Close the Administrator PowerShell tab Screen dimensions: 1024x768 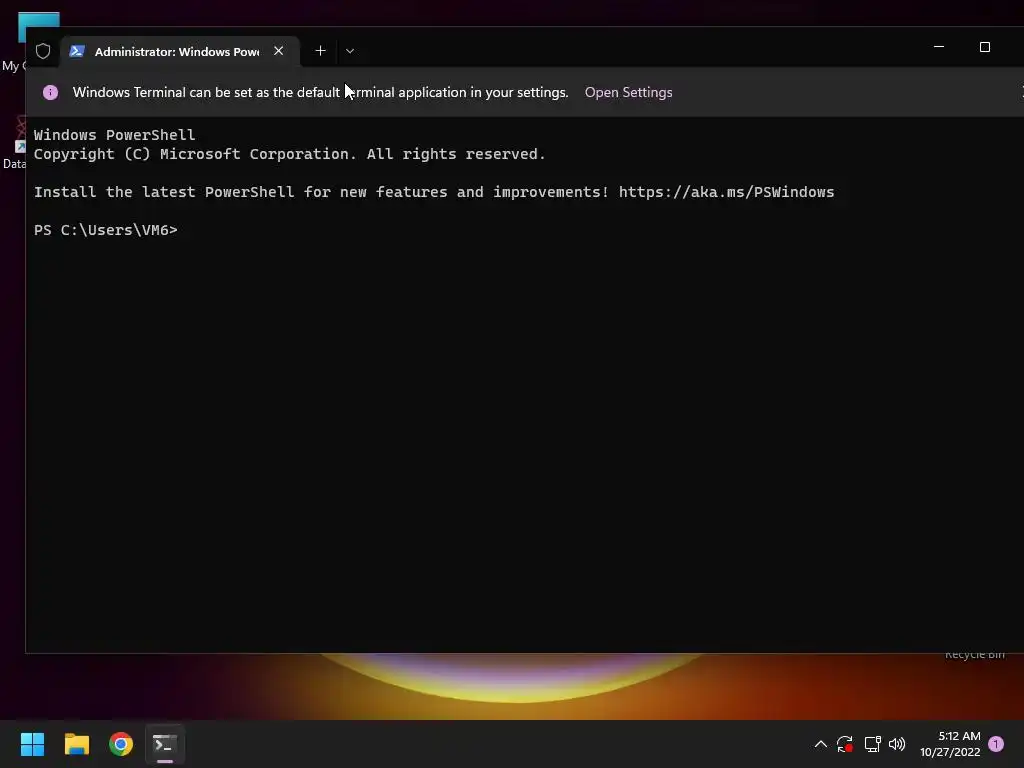click(x=279, y=51)
